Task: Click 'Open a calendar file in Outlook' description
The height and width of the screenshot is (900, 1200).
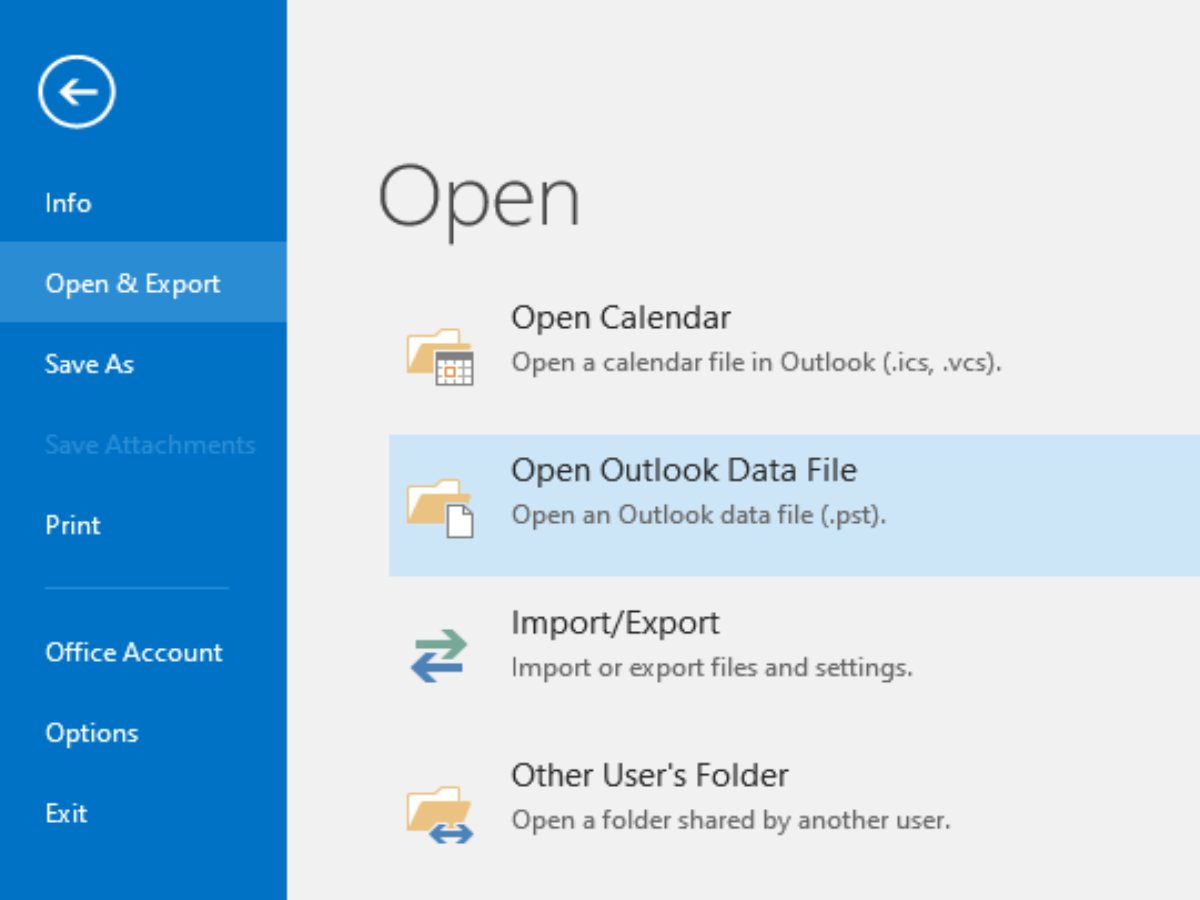Action: tap(757, 362)
